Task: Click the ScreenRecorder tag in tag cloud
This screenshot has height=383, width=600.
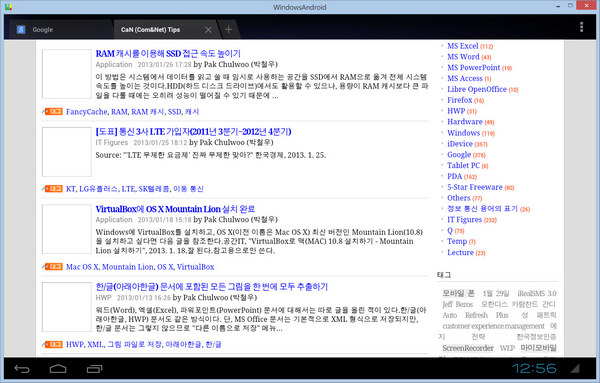Action: point(468,348)
